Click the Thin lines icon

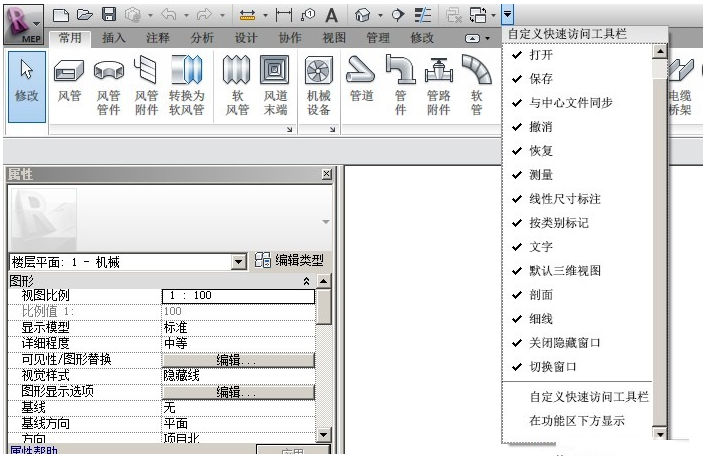(423, 15)
